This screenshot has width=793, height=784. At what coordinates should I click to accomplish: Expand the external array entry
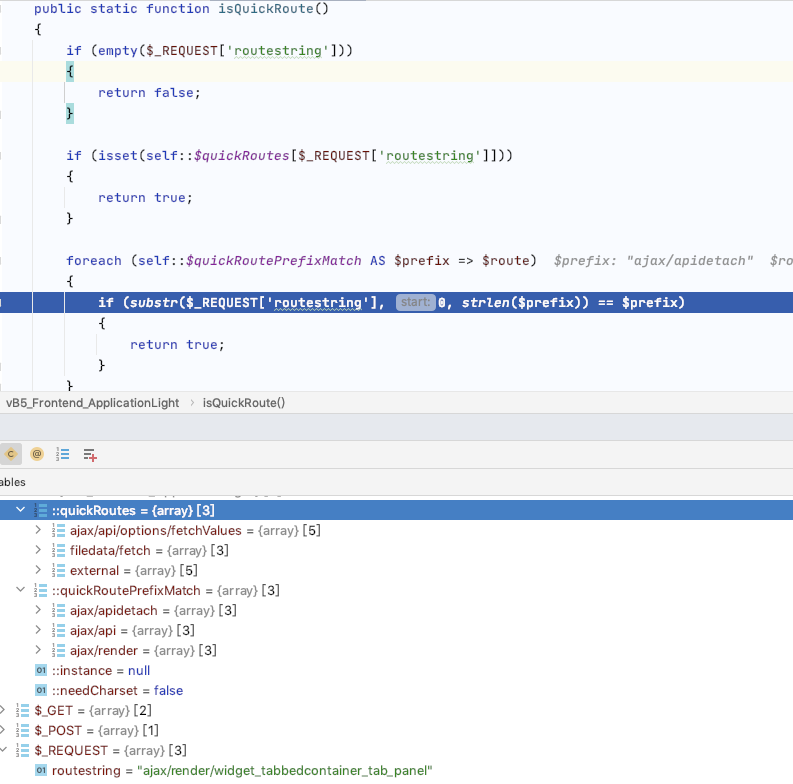click(x=39, y=570)
